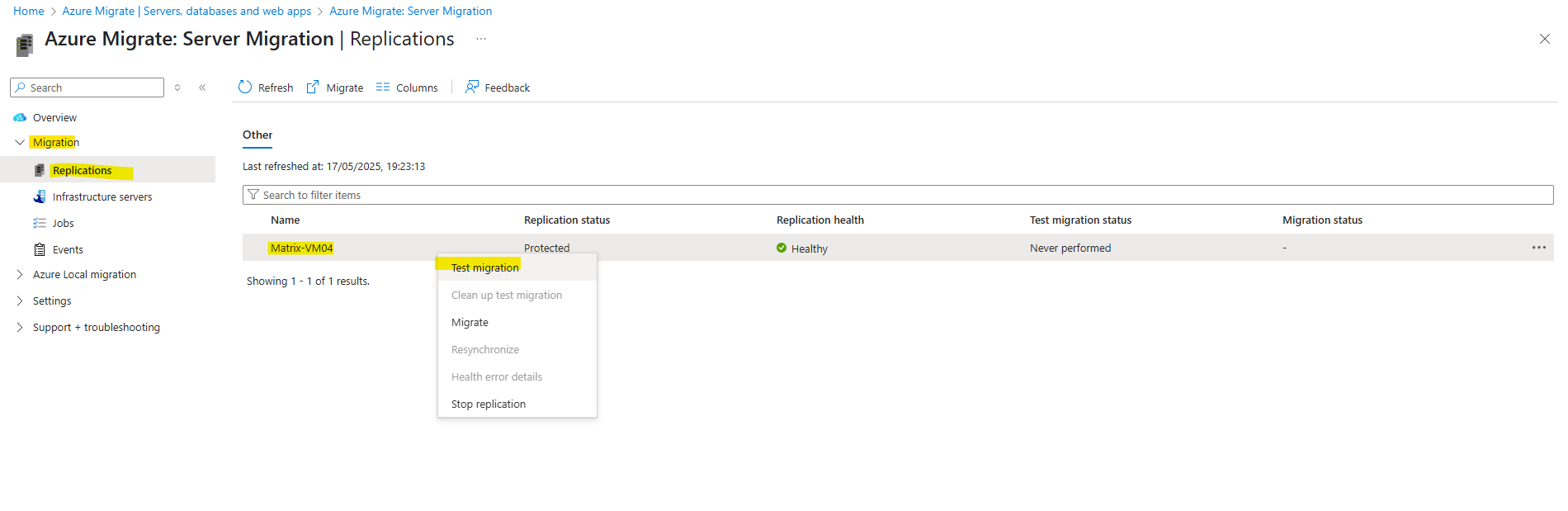Click the Feedback person icon
Screen dimensions: 1568x511
point(472,88)
